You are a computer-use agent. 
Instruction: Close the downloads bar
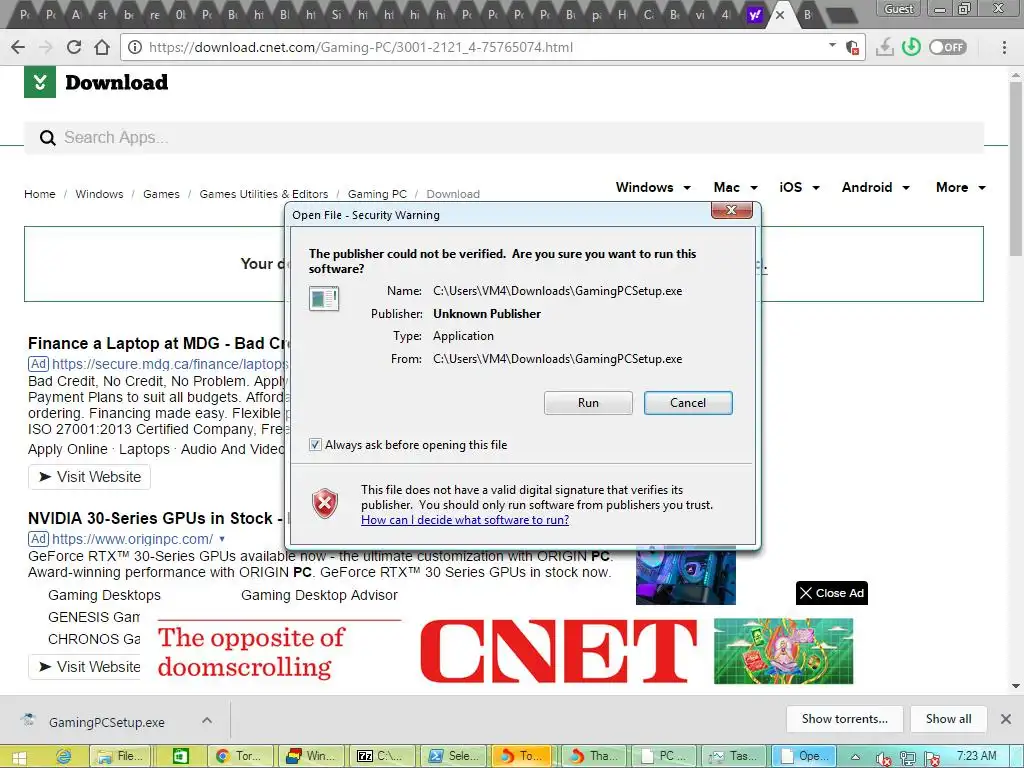[x=1006, y=719]
